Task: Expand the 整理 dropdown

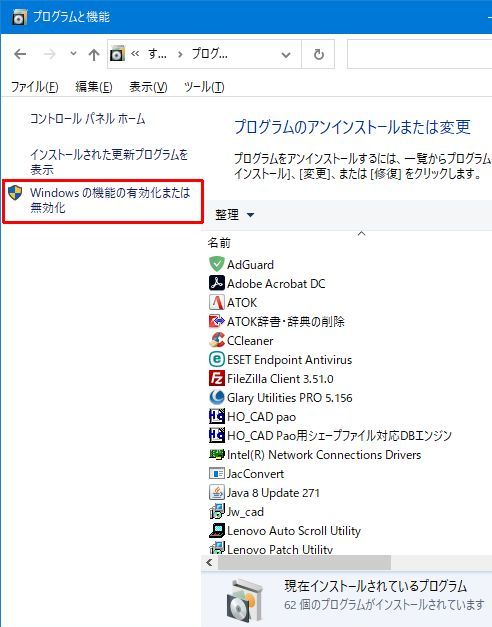Action: 234,215
